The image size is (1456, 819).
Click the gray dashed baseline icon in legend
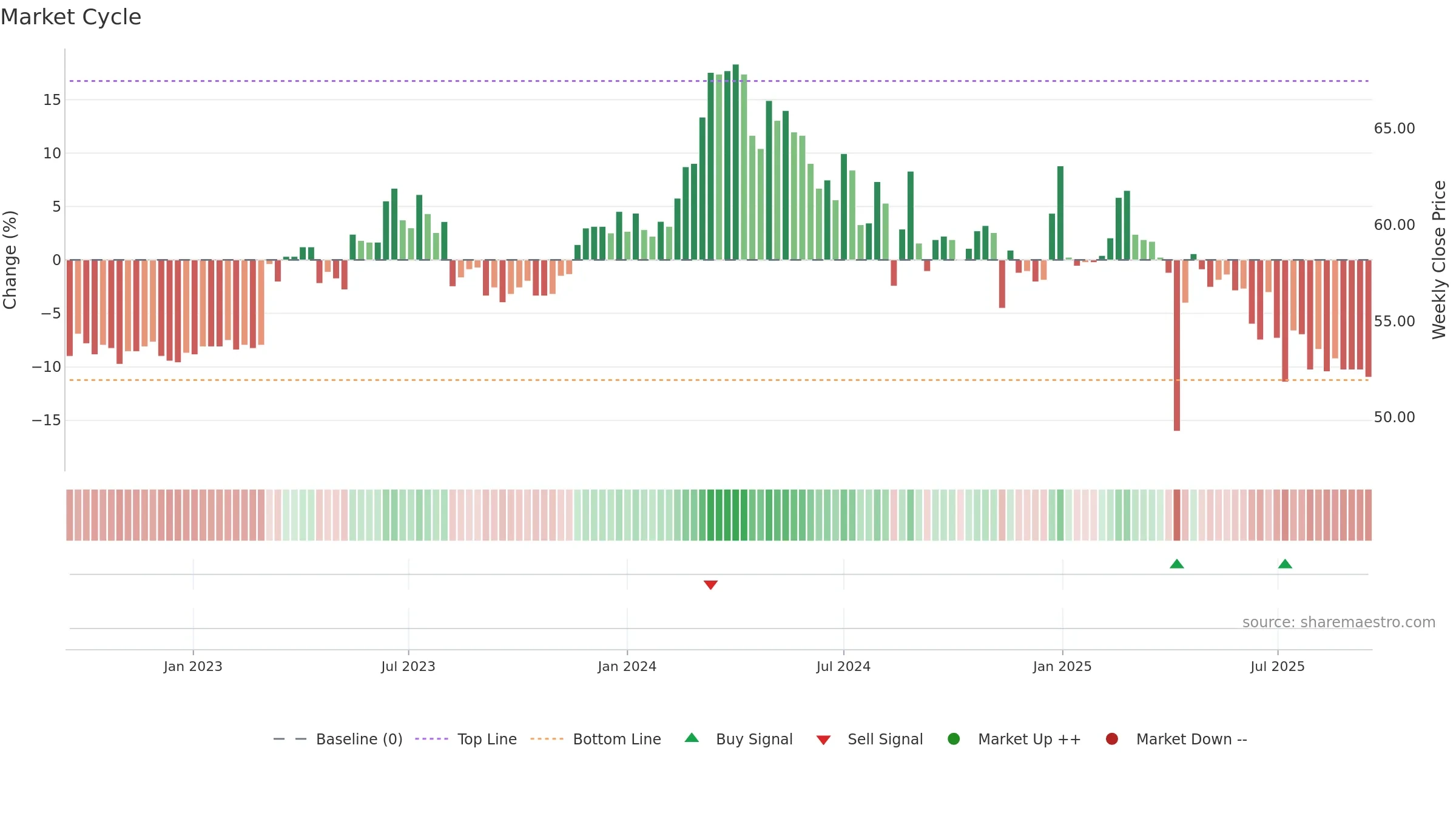(290, 739)
